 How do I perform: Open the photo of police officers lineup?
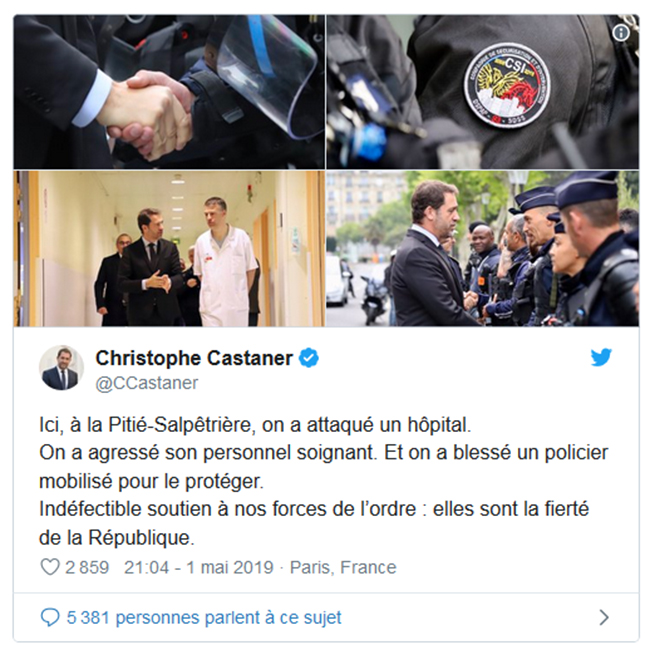[x=483, y=248]
